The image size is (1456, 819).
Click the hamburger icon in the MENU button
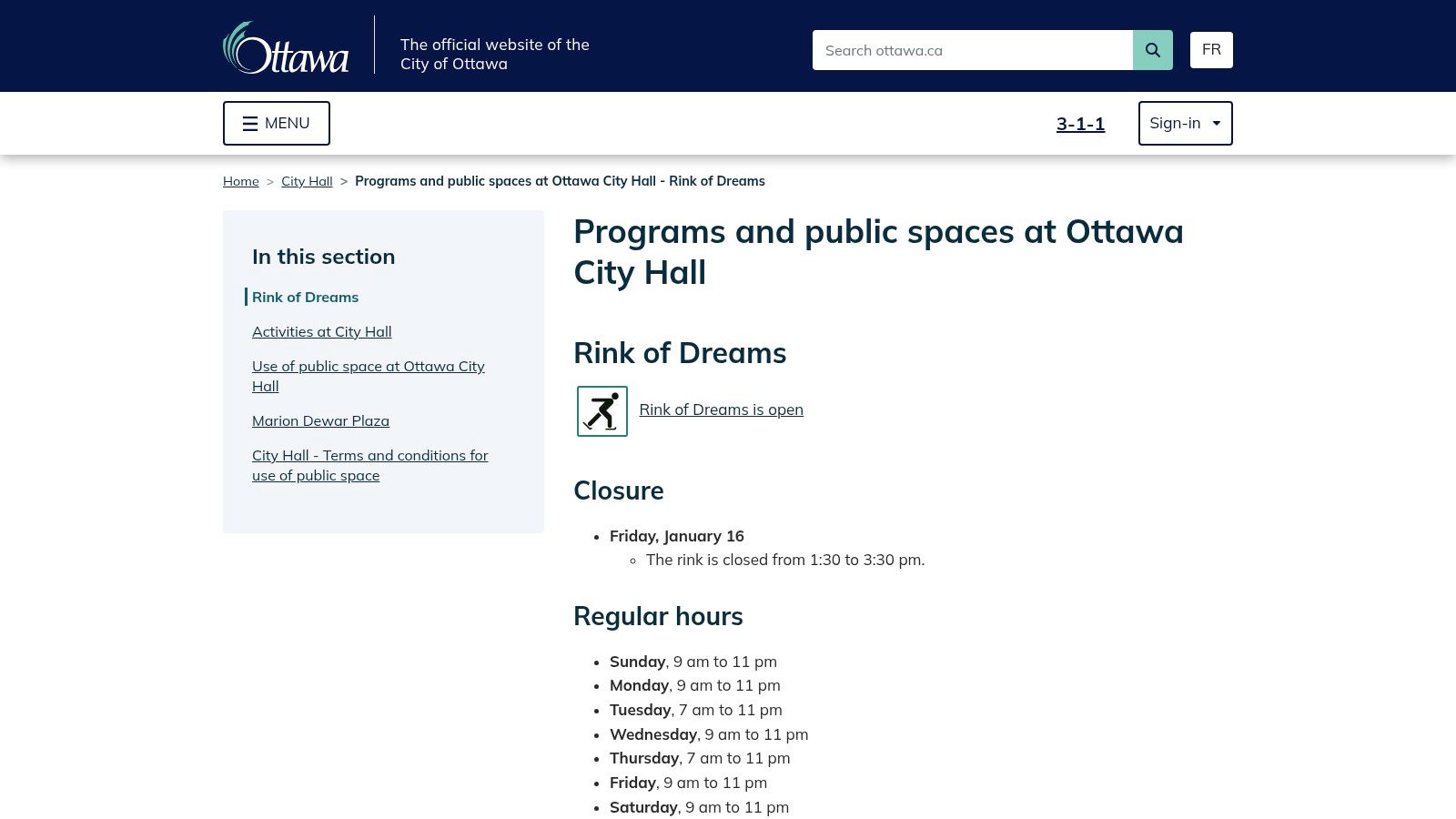tap(250, 124)
